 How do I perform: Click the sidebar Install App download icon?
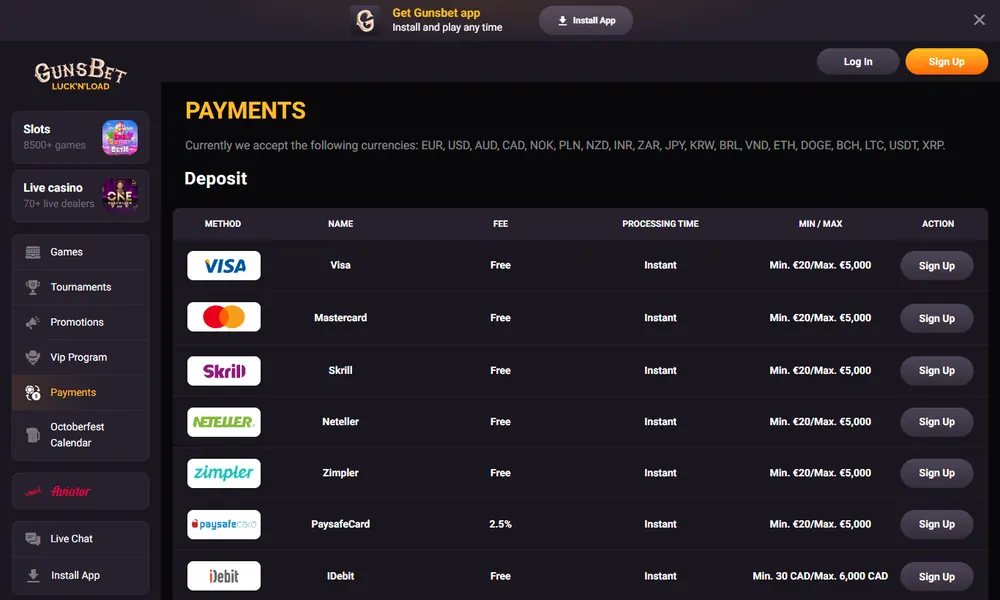tap(33, 575)
